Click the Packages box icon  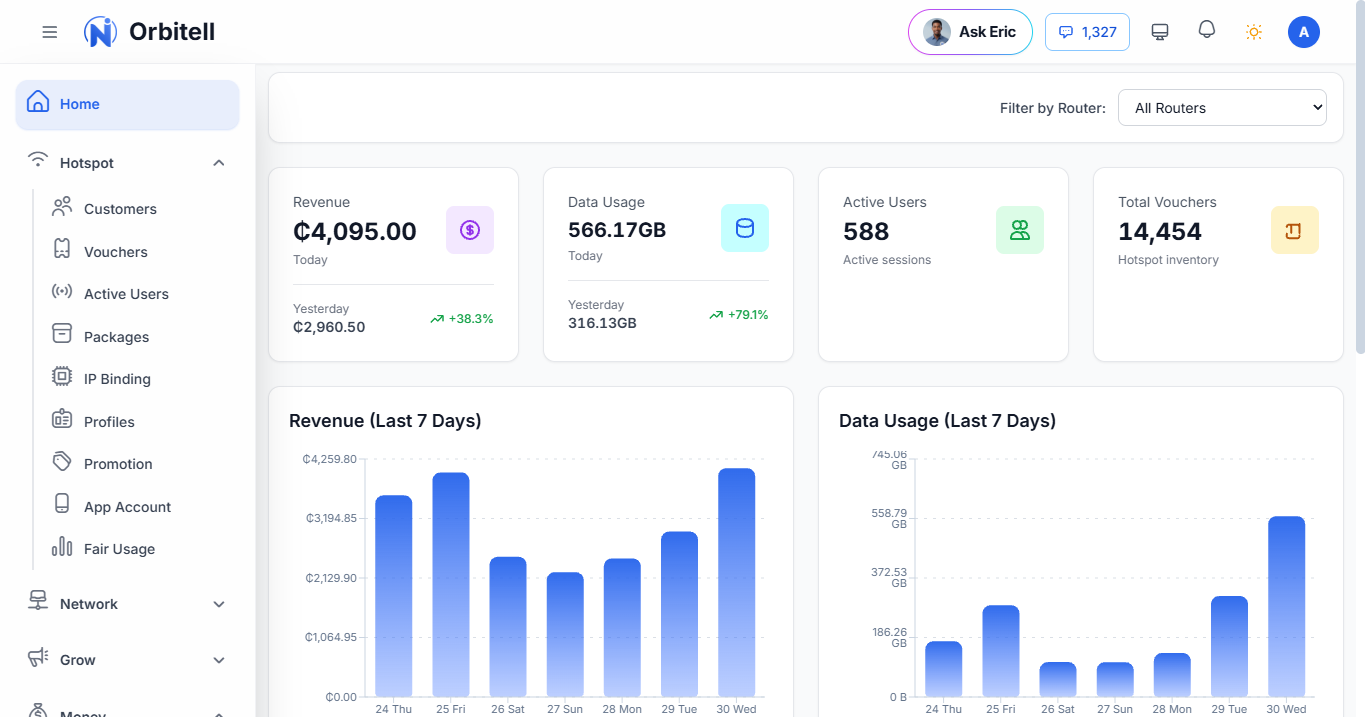click(x=62, y=334)
